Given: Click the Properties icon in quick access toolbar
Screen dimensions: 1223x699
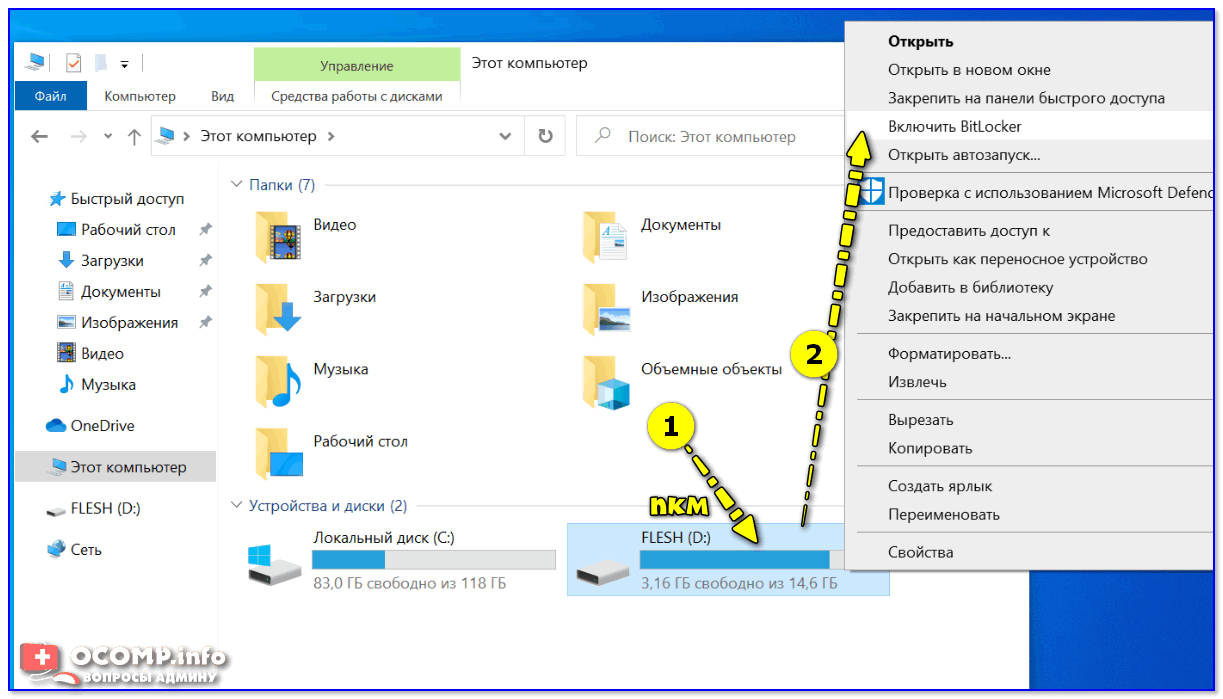Looking at the screenshot, I should click(74, 63).
